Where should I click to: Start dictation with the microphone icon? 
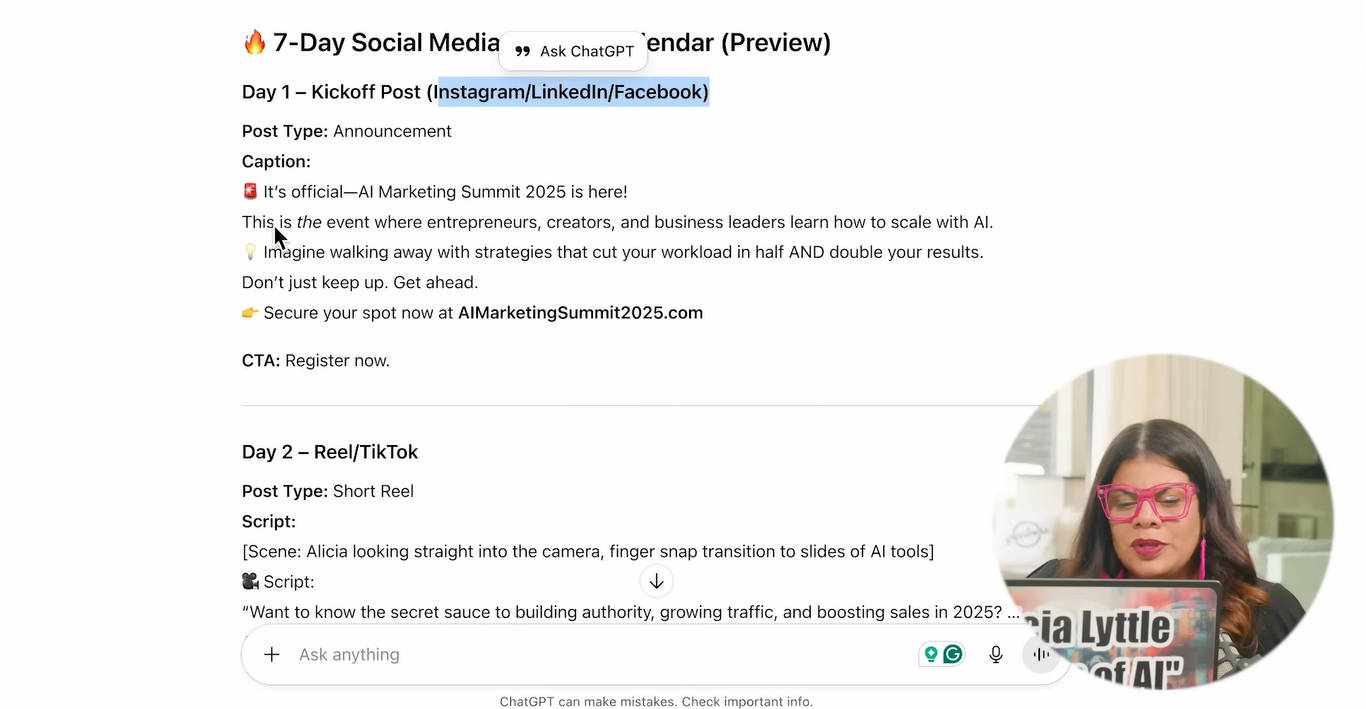click(x=996, y=655)
